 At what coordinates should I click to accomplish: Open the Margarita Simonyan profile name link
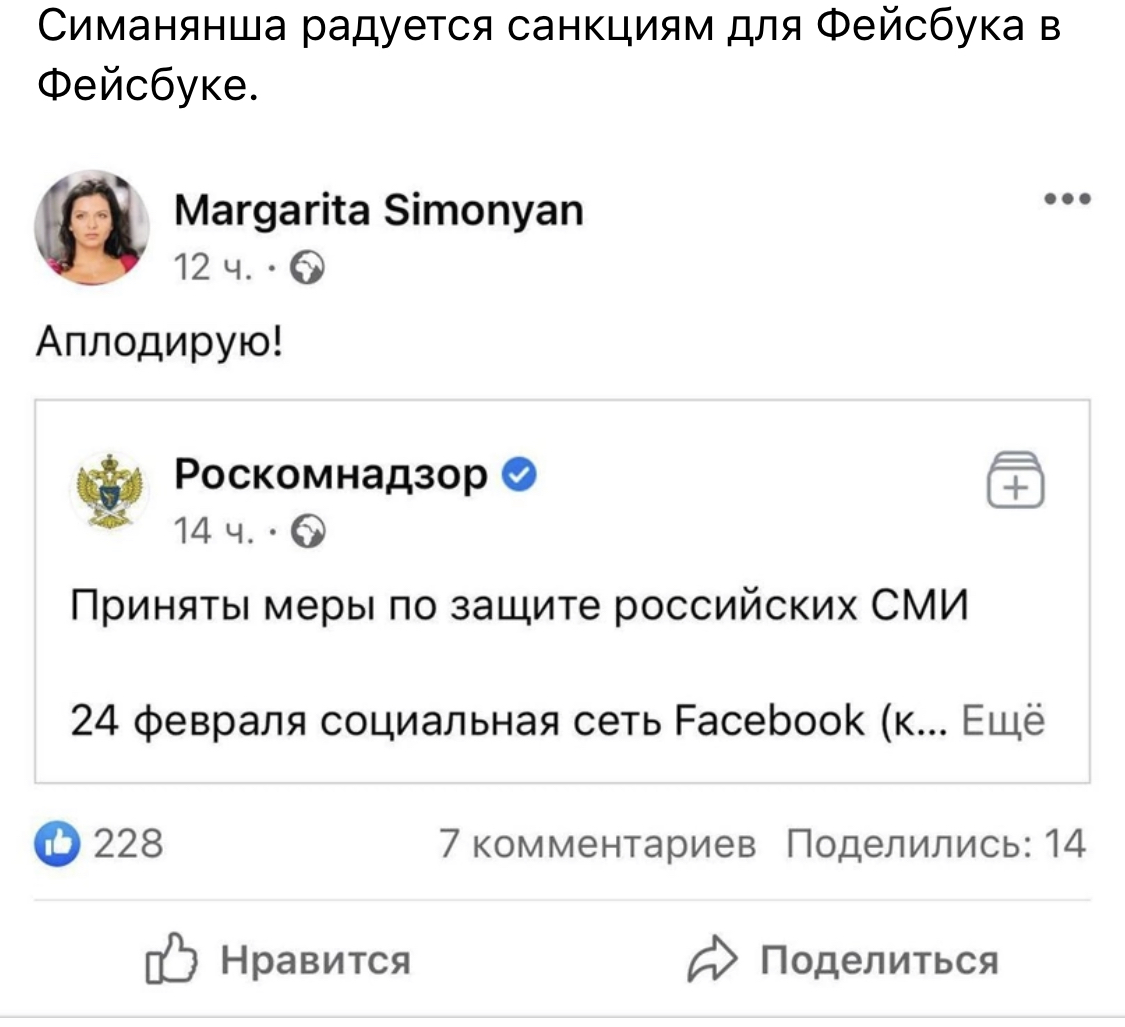point(378,213)
